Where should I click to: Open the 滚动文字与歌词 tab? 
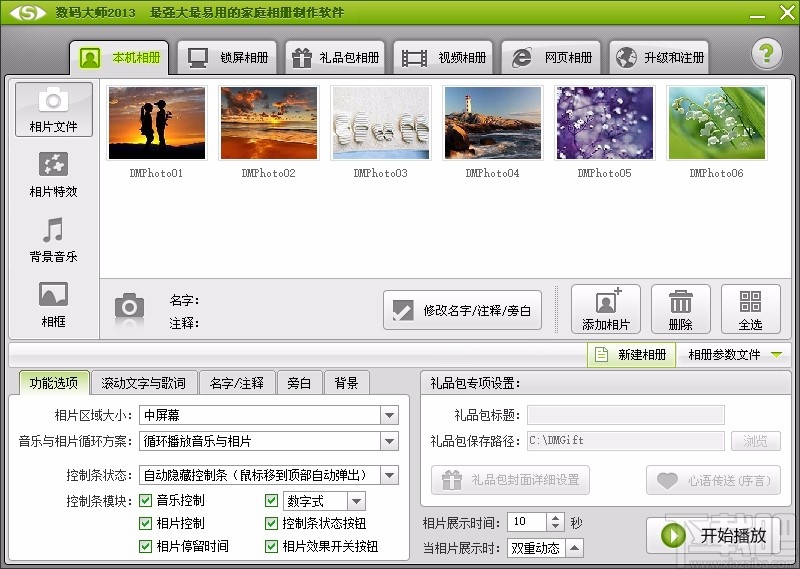pos(143,383)
